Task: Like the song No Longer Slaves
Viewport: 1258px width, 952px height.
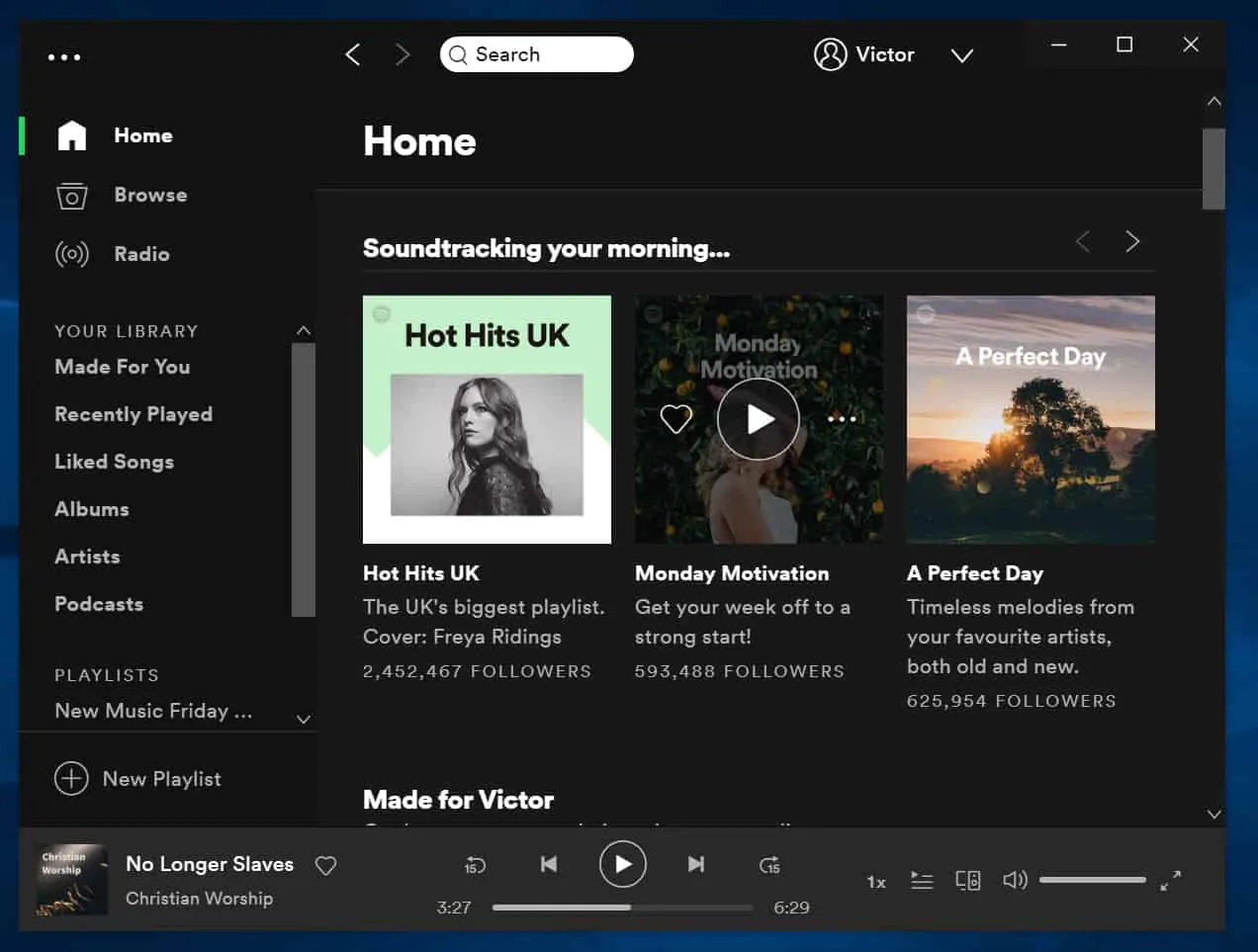Action: click(325, 866)
